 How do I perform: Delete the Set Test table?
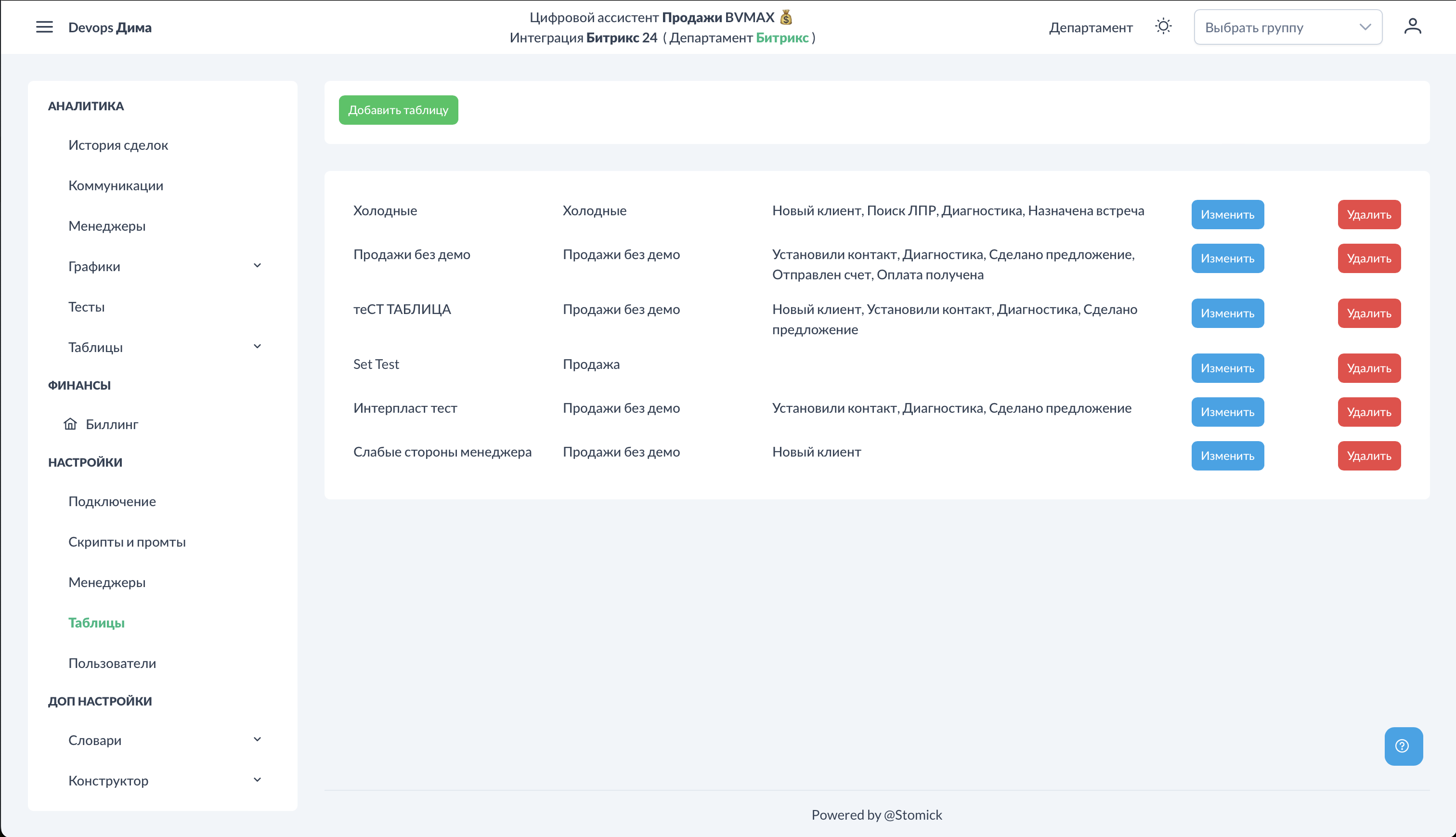click(1369, 368)
